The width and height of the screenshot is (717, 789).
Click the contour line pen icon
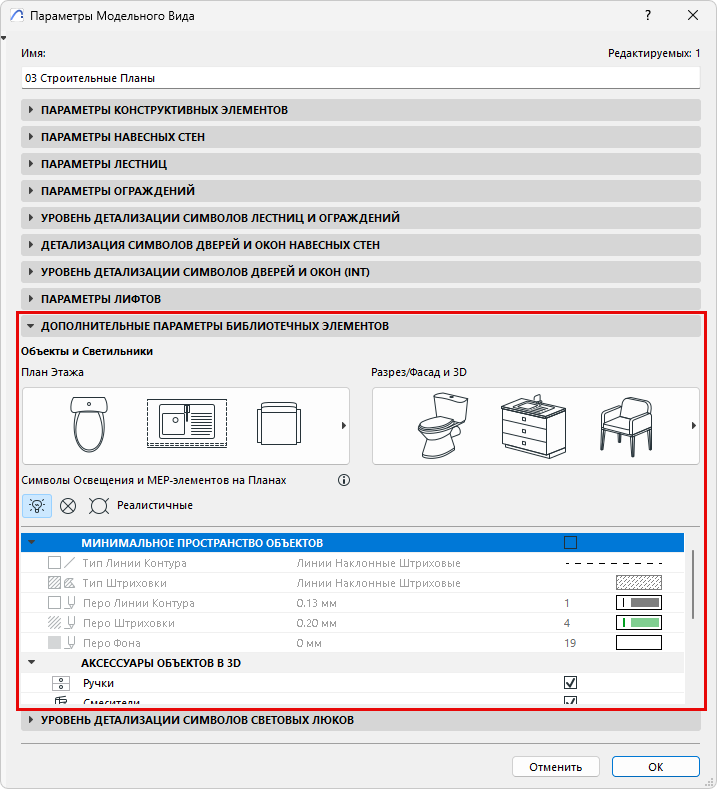[62, 603]
